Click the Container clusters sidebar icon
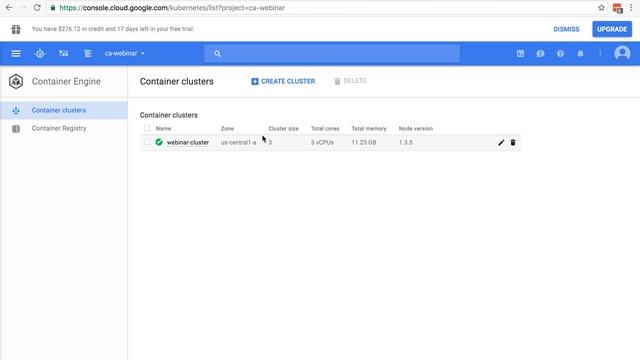The height and width of the screenshot is (360, 640). pos(16,111)
